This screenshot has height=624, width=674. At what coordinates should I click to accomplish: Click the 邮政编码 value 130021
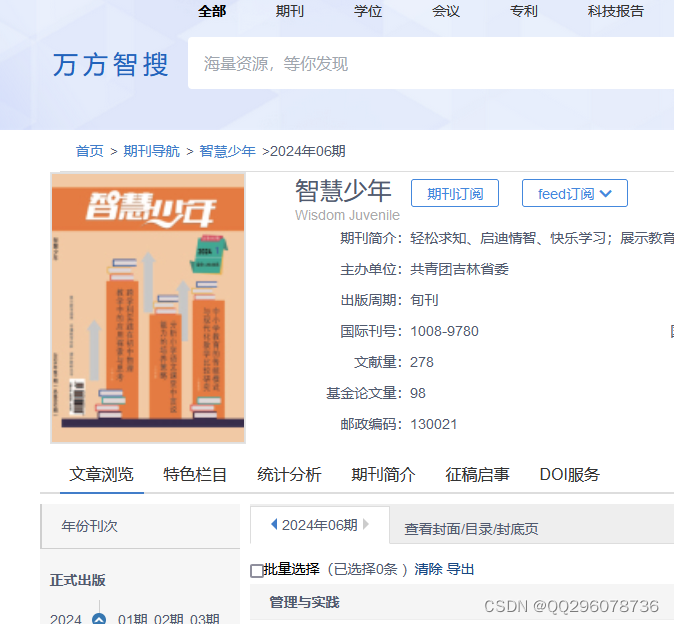[433, 425]
